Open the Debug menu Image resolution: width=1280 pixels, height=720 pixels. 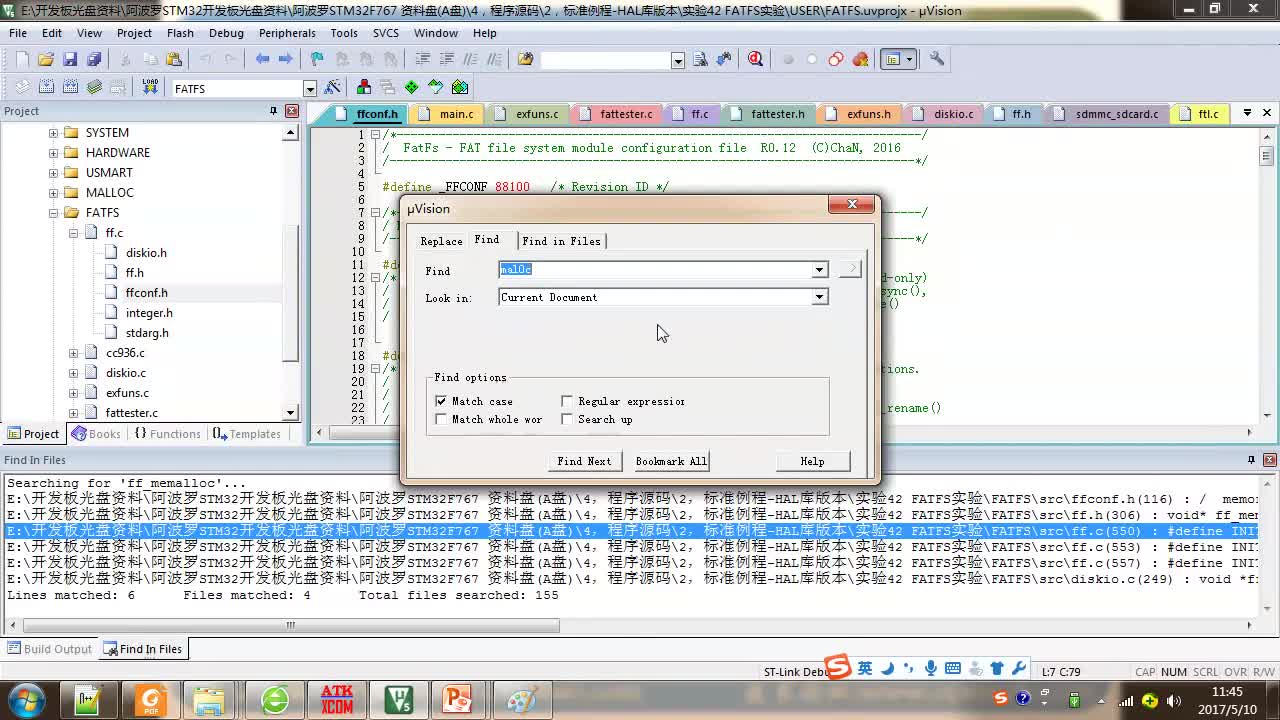coord(226,33)
